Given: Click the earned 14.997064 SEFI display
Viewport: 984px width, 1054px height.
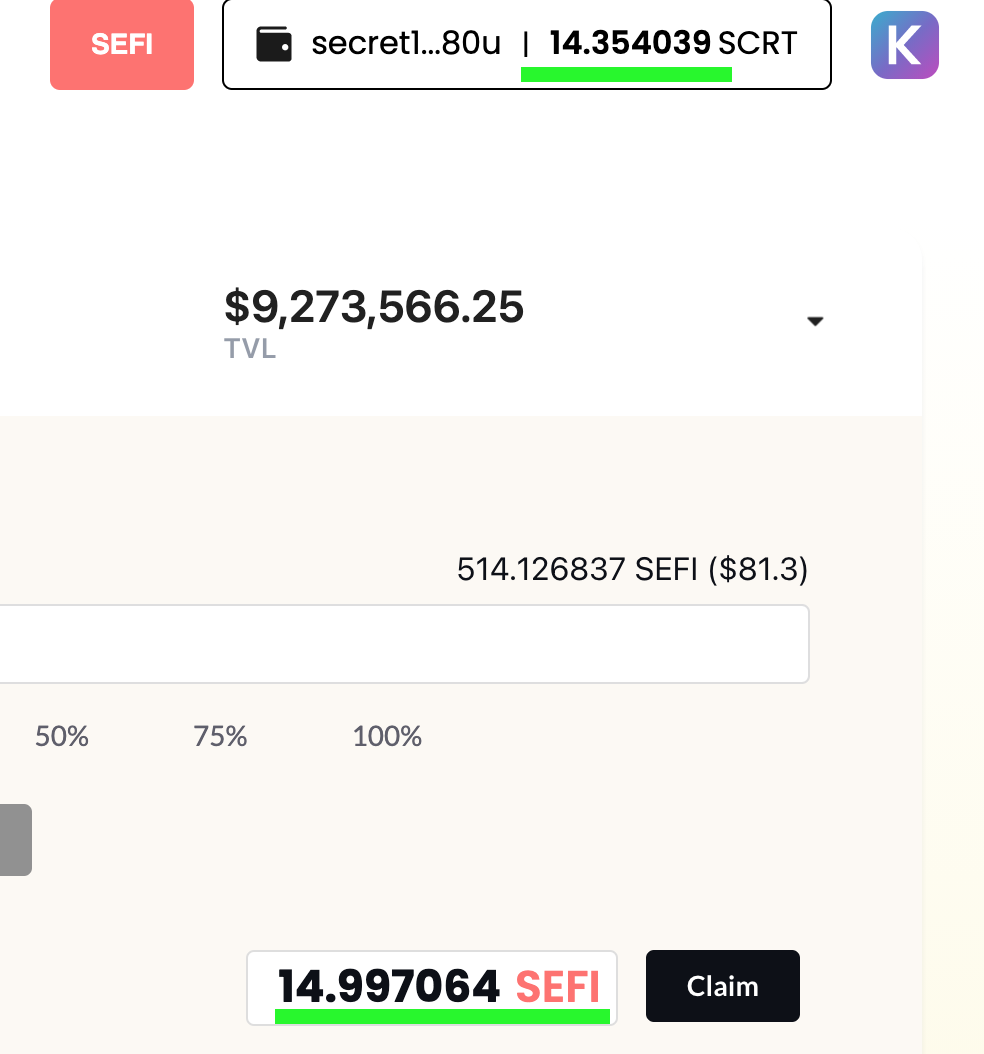Looking at the screenshot, I should coord(431,985).
